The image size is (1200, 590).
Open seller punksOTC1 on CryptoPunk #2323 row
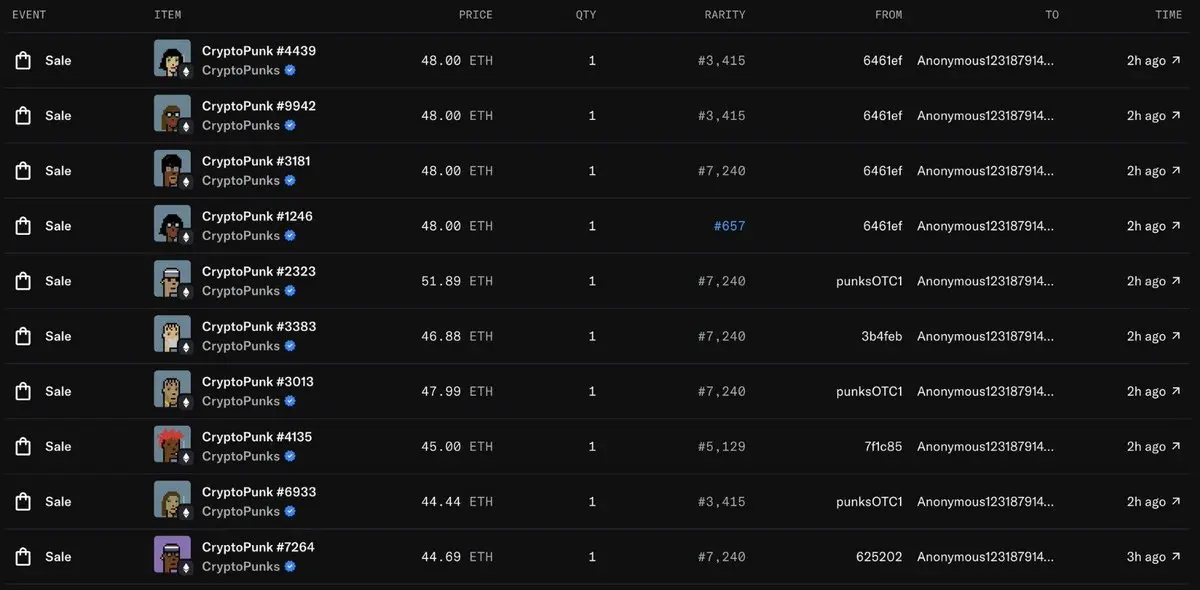tap(869, 281)
